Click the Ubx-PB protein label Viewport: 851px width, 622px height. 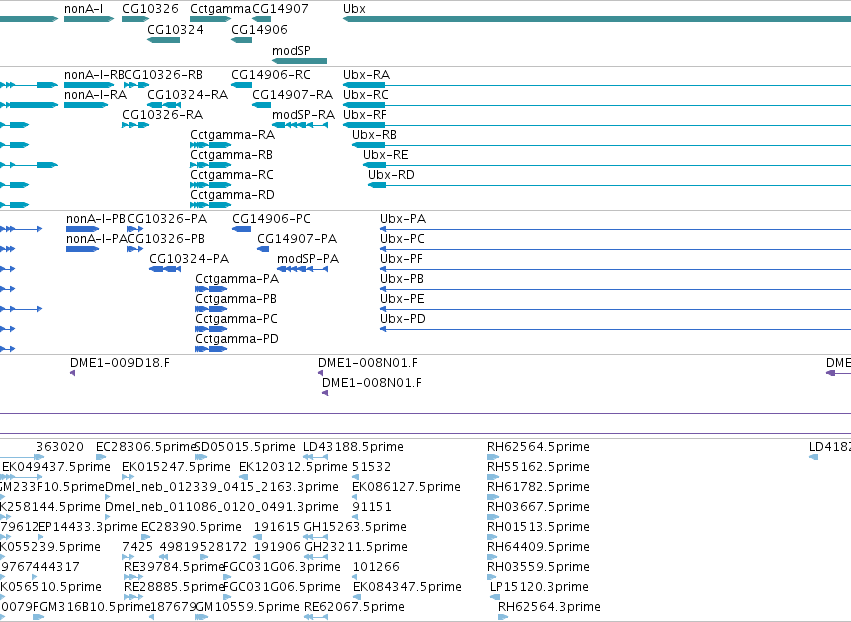pyautogui.click(x=402, y=279)
